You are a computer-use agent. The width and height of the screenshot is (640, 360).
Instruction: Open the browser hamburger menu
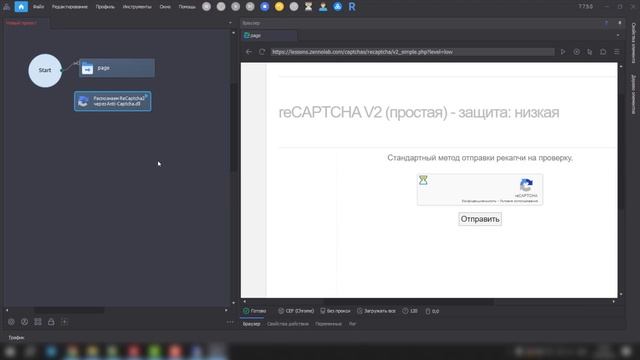pos(617,52)
